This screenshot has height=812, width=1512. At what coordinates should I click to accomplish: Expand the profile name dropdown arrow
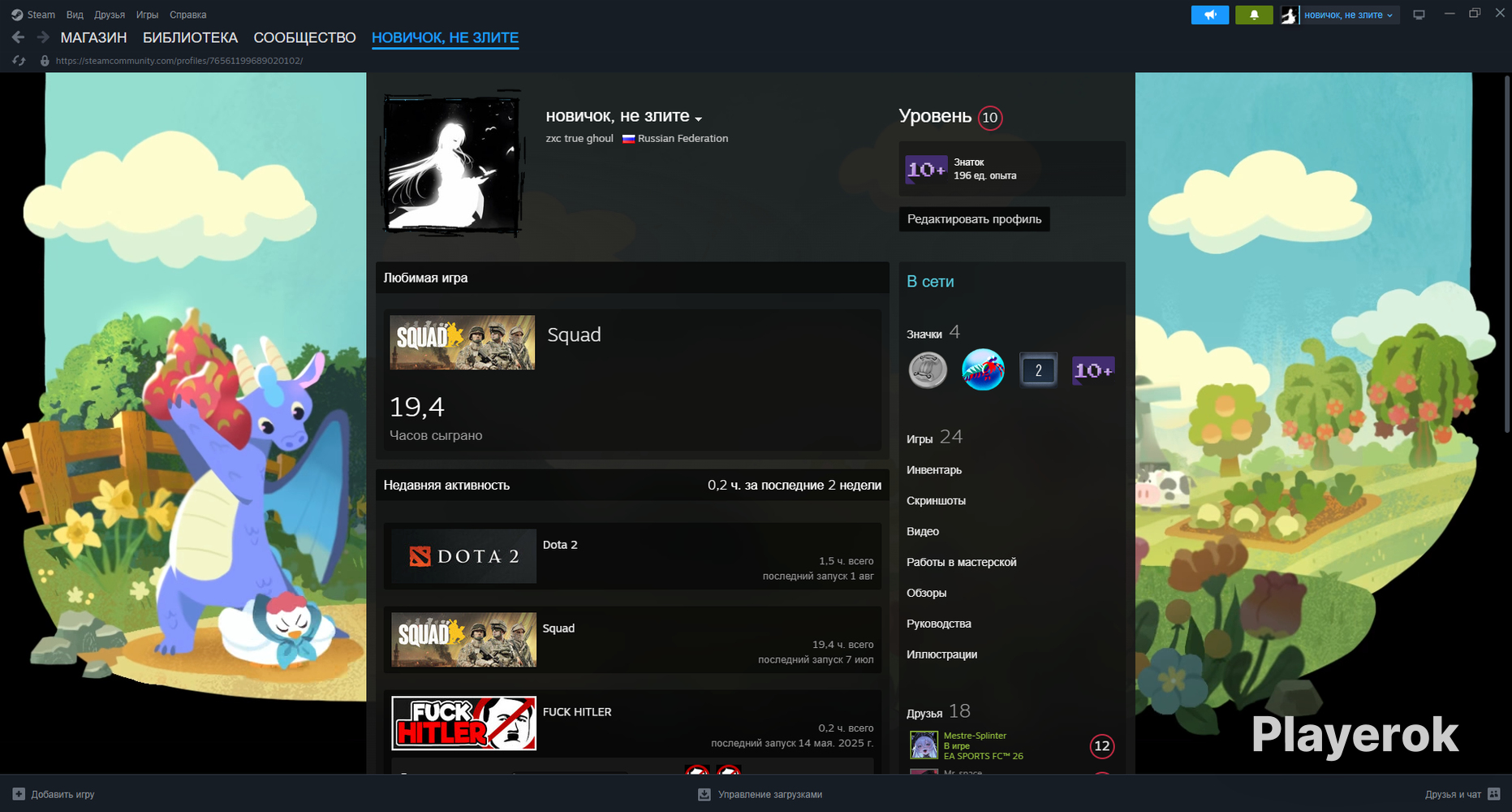[698, 119]
